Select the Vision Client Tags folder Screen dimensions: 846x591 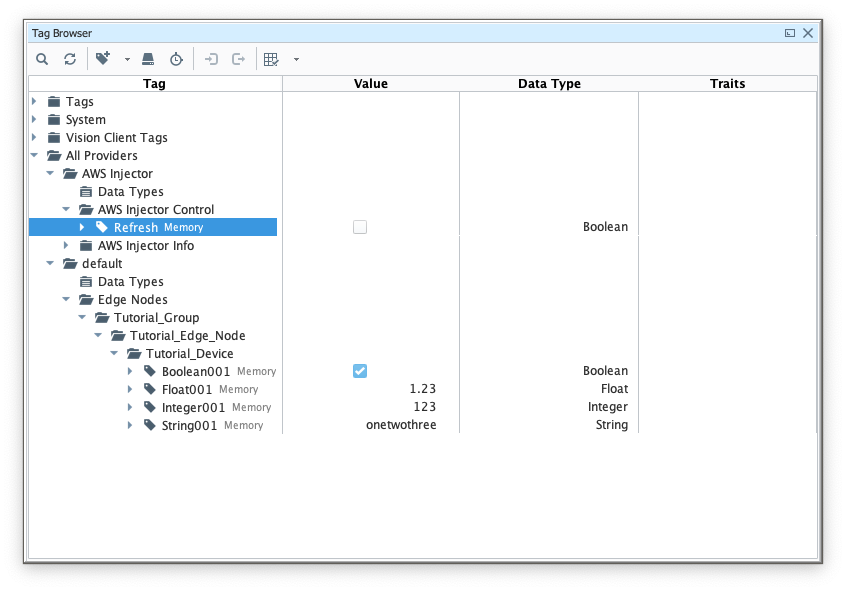[116, 137]
